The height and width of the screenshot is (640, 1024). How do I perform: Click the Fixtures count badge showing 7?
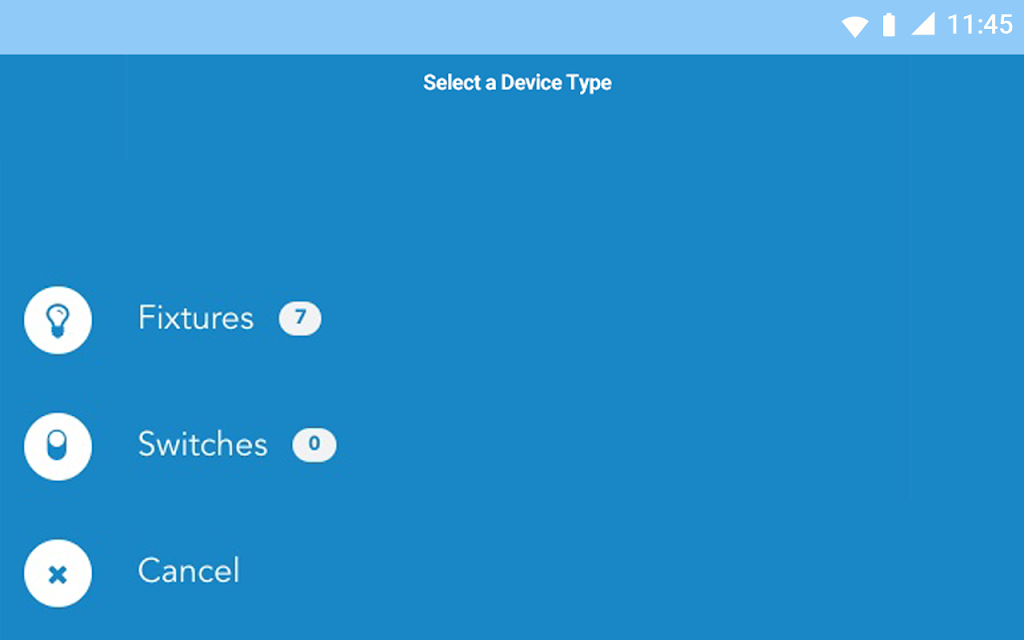[300, 318]
